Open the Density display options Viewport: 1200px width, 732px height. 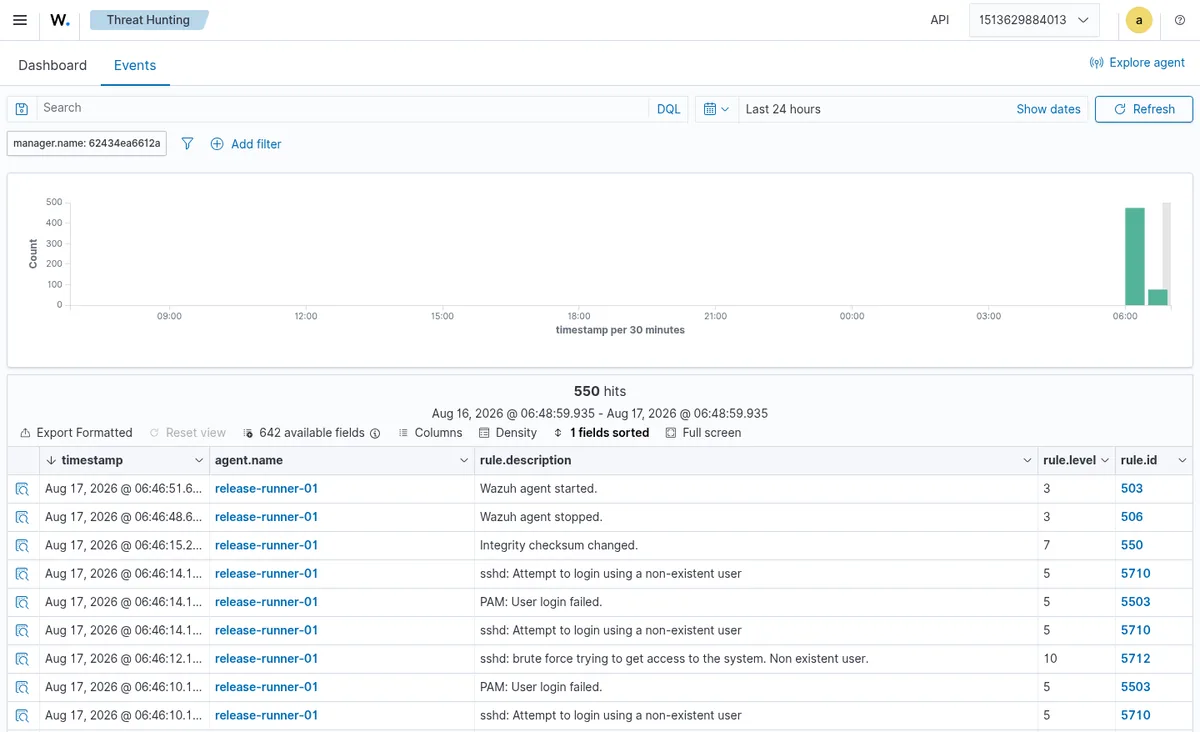508,433
